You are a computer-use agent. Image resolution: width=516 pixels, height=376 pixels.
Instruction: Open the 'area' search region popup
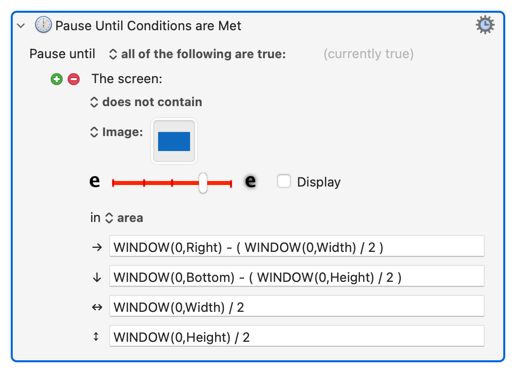click(124, 218)
